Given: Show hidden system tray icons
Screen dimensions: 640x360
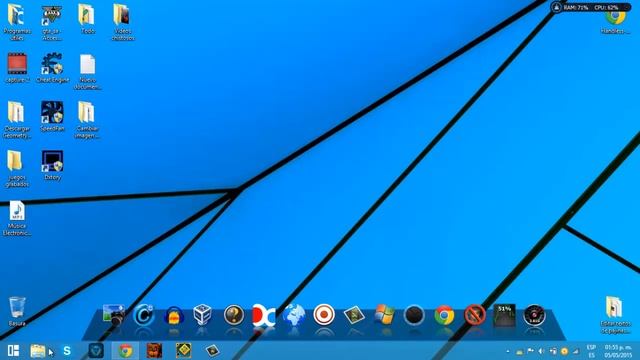Looking at the screenshot, I should (x=508, y=351).
